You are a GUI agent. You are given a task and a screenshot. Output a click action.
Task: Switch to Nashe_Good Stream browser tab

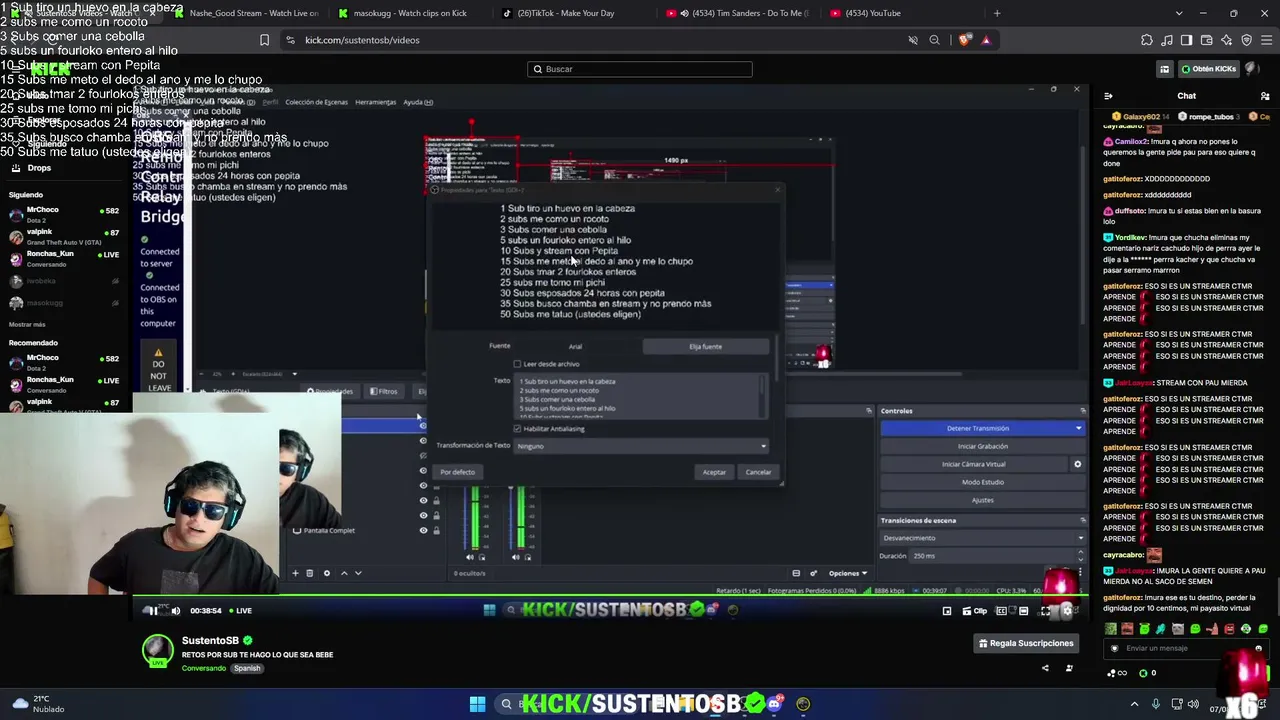245,13
